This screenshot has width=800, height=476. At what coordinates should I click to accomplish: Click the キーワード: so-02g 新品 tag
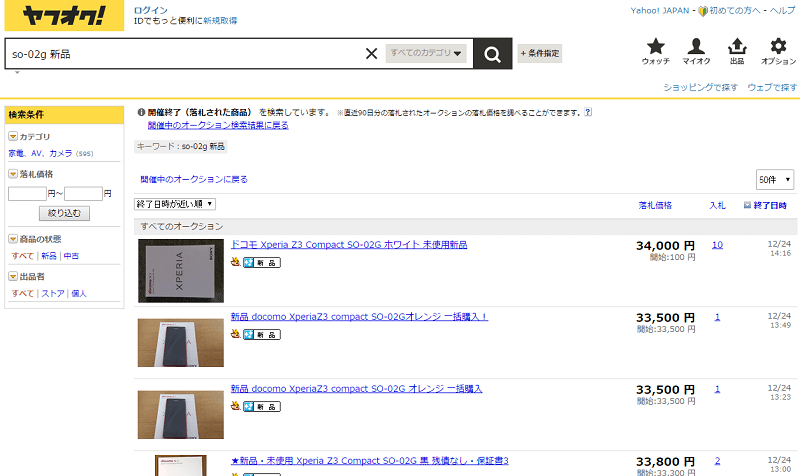(x=181, y=146)
